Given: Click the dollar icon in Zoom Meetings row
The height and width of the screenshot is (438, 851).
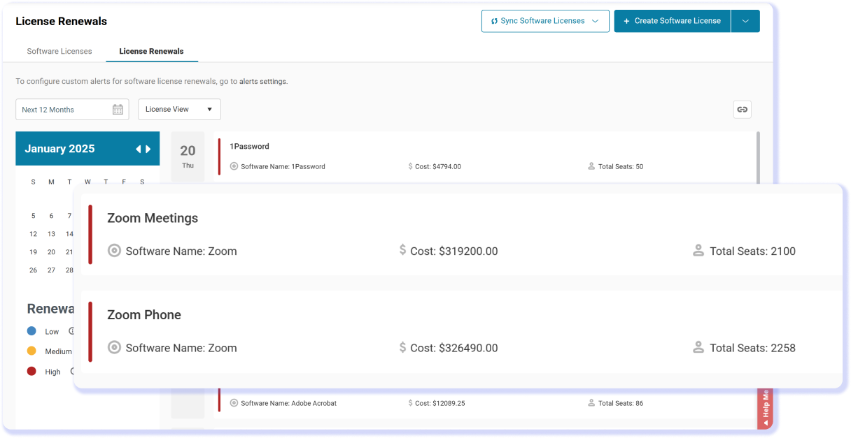Looking at the screenshot, I should 403,250.
